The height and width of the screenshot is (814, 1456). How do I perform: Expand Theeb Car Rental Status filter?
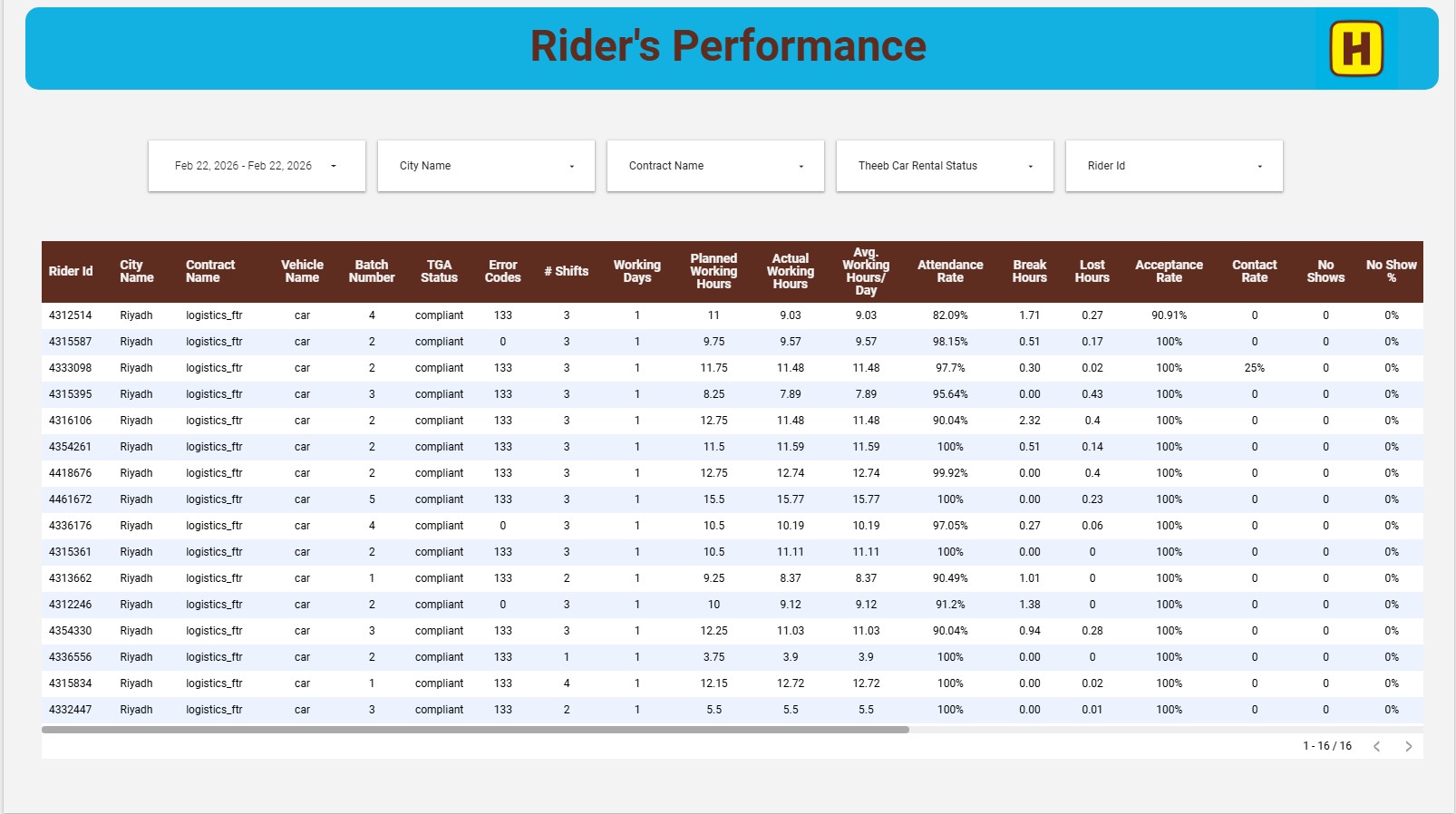pyautogui.click(x=945, y=166)
